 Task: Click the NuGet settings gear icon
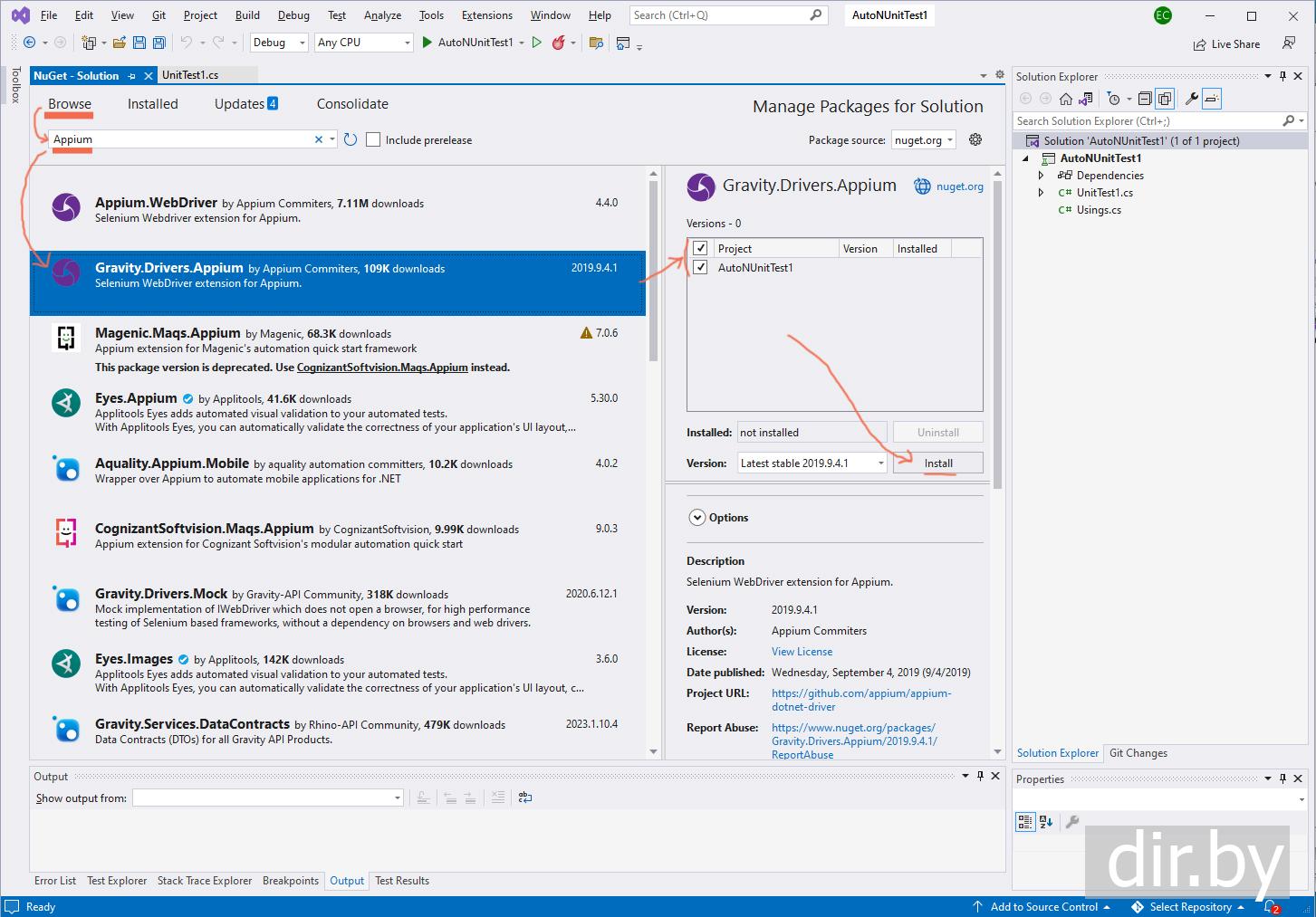pyautogui.click(x=975, y=139)
